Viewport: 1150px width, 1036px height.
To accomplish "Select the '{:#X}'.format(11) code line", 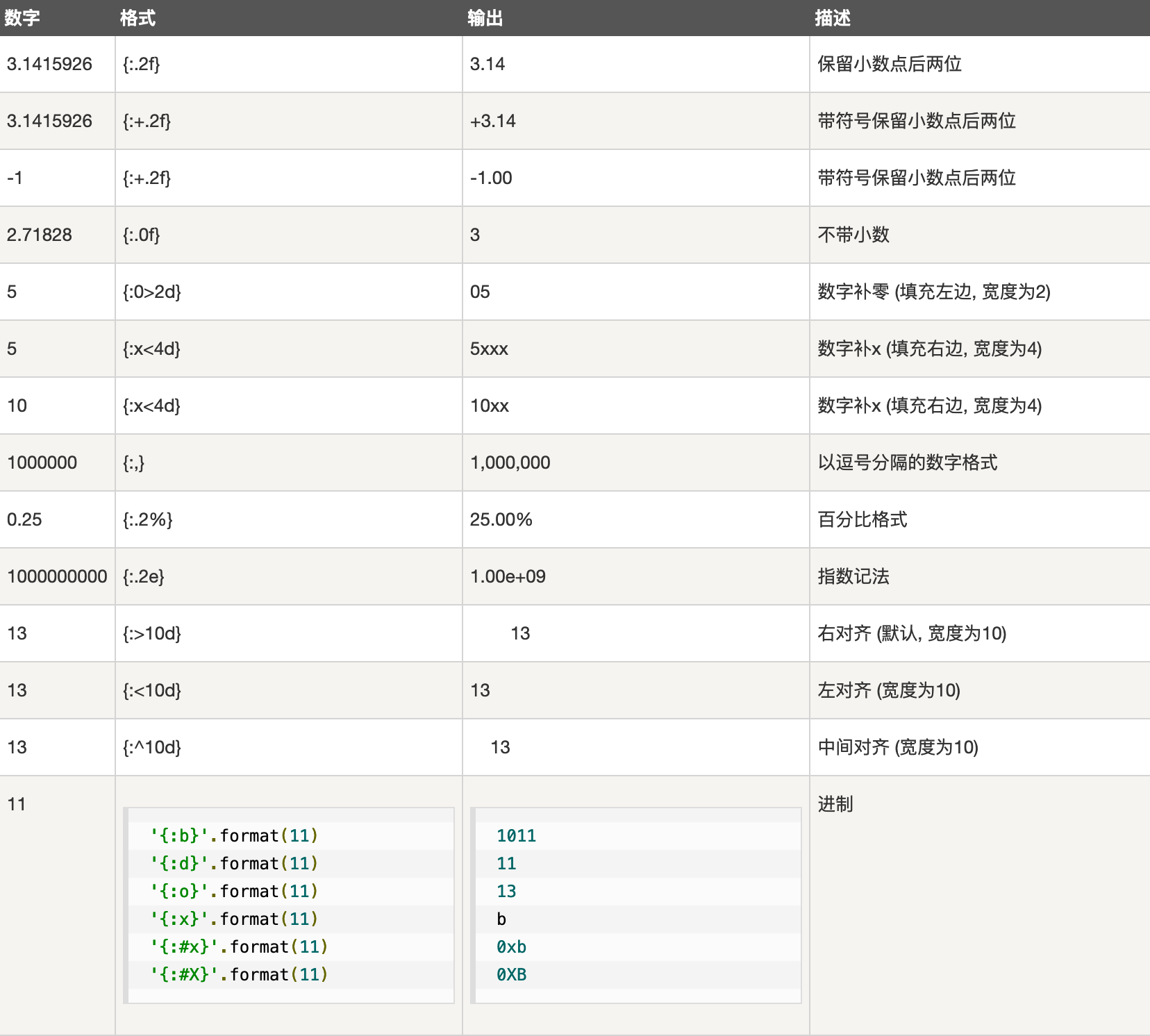I will [239, 975].
